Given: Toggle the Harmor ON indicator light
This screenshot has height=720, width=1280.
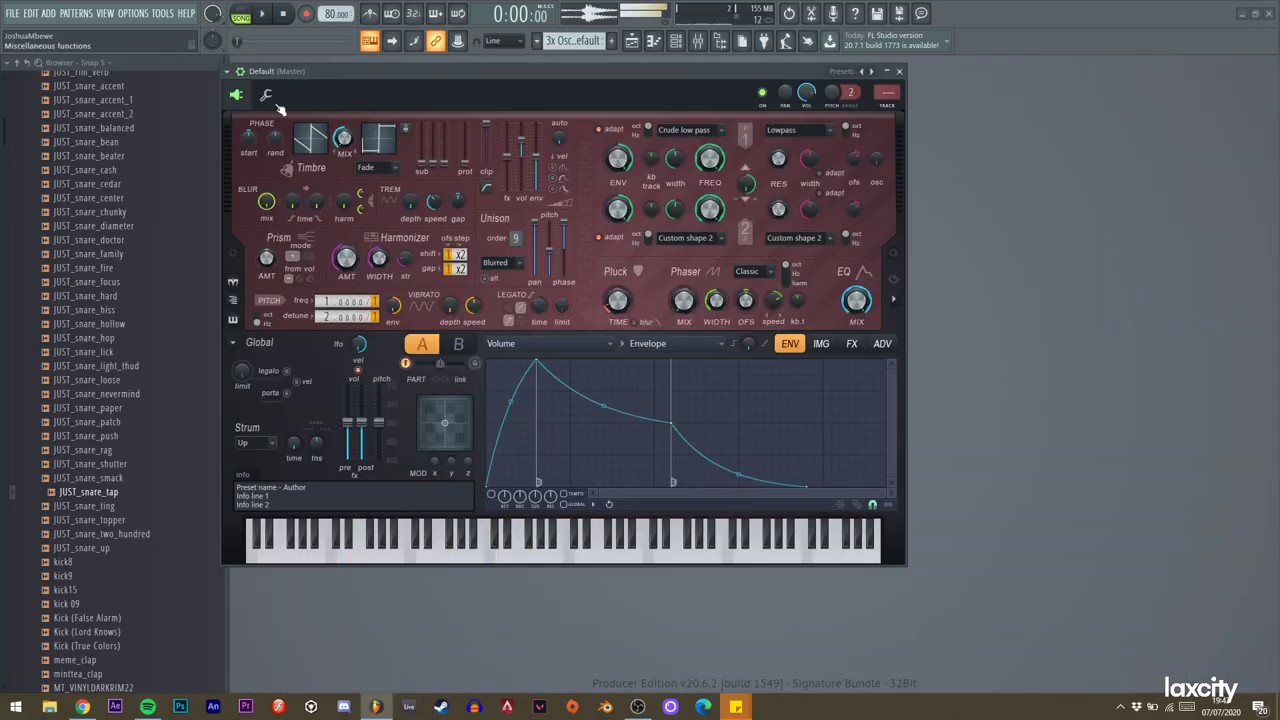Looking at the screenshot, I should tap(762, 93).
